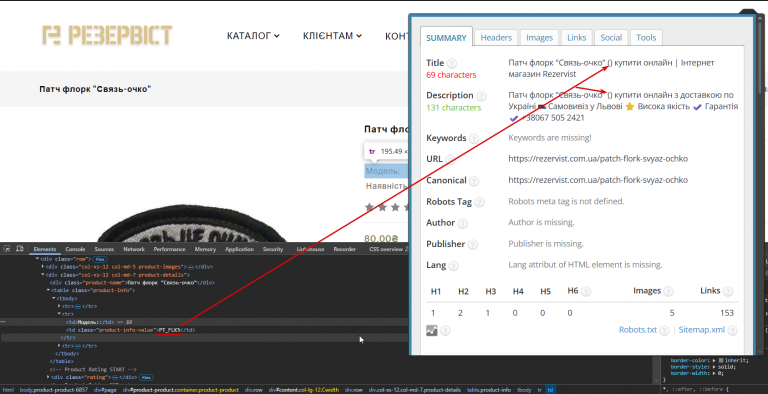This screenshot has width=768, height=394.
Task: Switch to the Tools tab
Action: (646, 37)
